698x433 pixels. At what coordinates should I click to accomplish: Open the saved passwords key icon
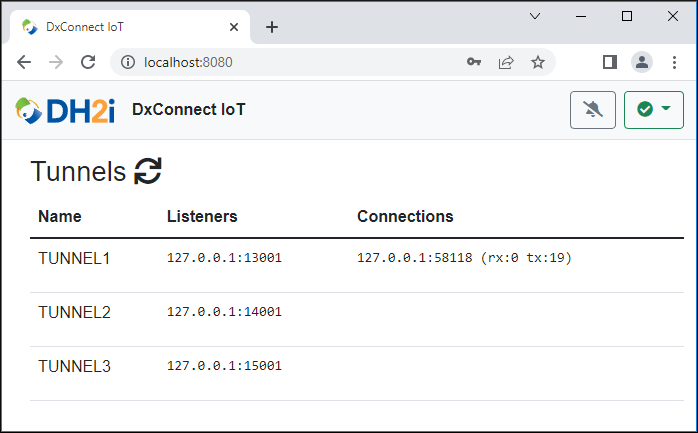(x=474, y=62)
